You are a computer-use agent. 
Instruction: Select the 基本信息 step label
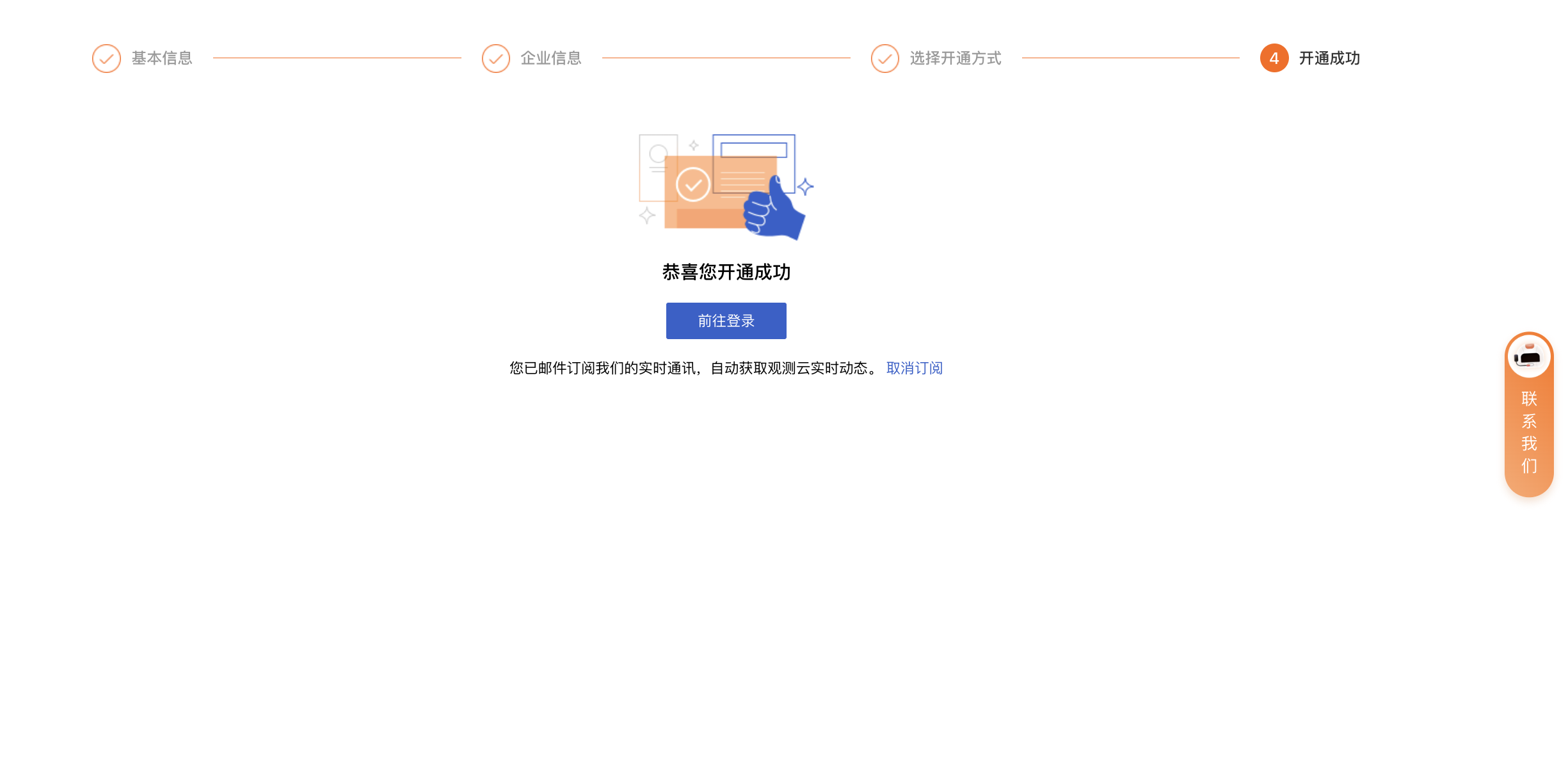coord(162,58)
